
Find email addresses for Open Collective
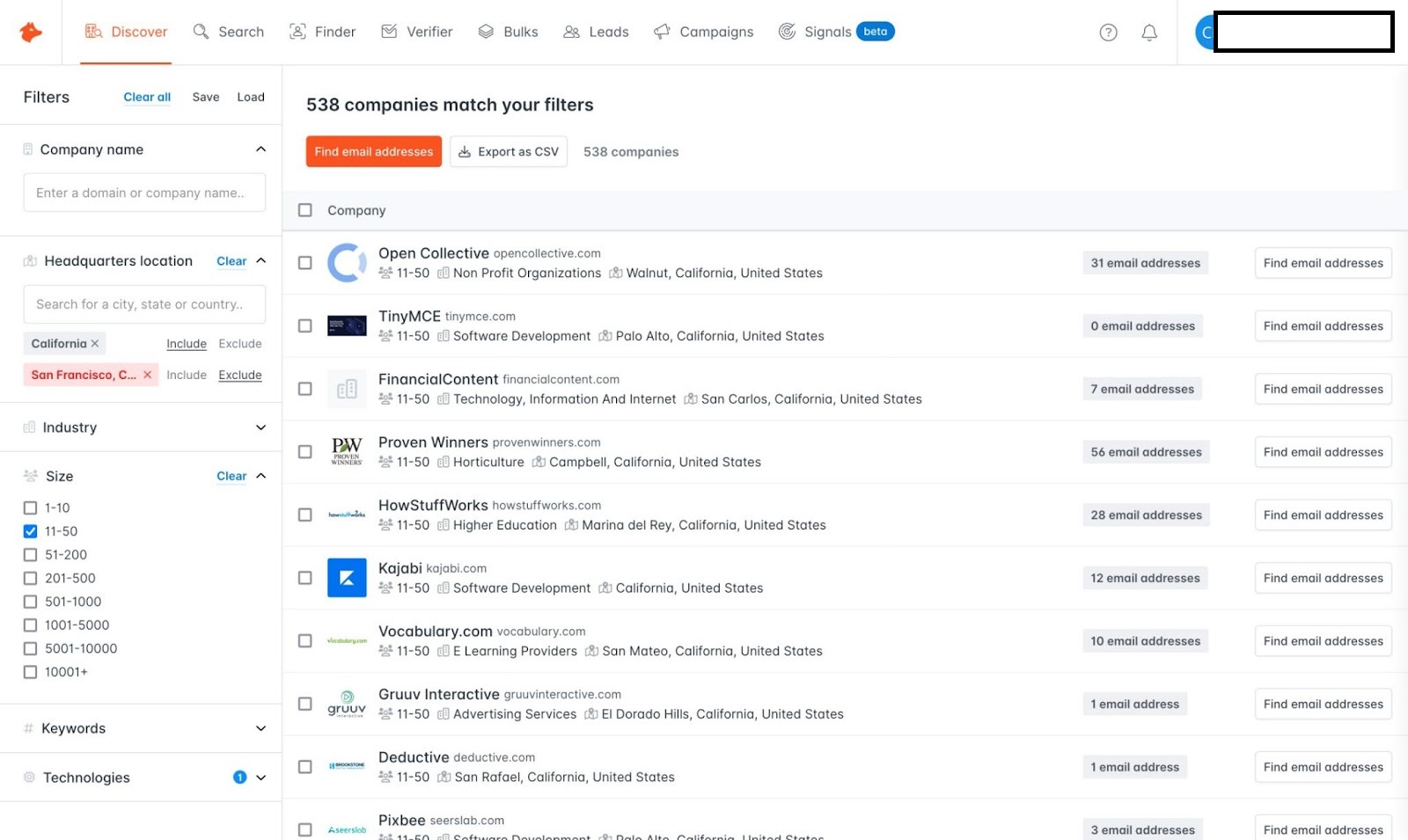coord(1323,263)
